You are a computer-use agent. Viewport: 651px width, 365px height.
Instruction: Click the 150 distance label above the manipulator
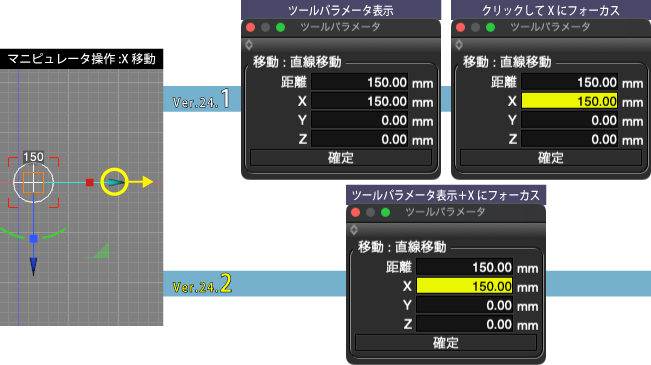(x=33, y=157)
